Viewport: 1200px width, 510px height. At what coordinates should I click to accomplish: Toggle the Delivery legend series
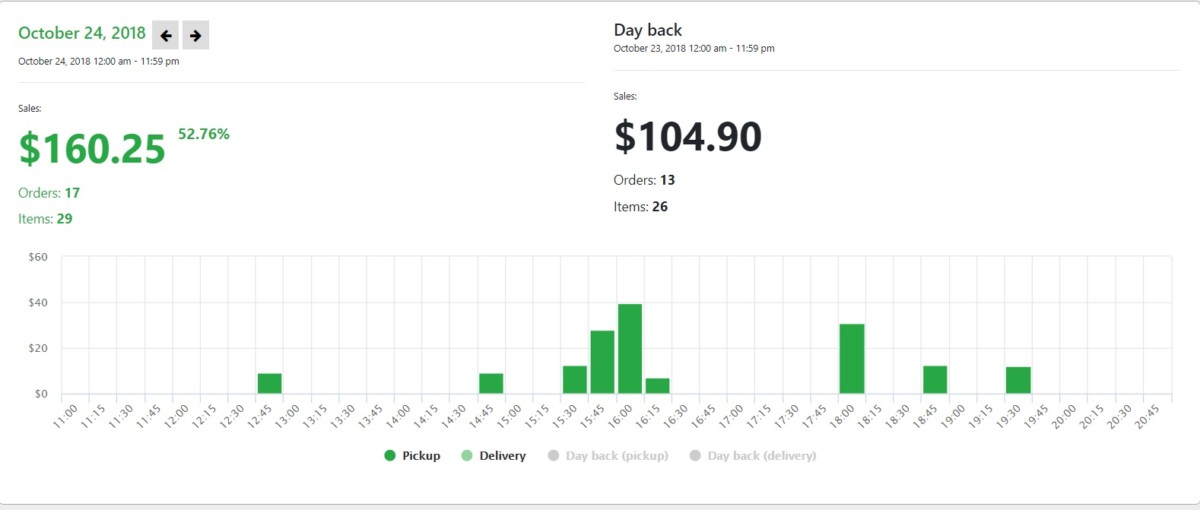(x=493, y=456)
